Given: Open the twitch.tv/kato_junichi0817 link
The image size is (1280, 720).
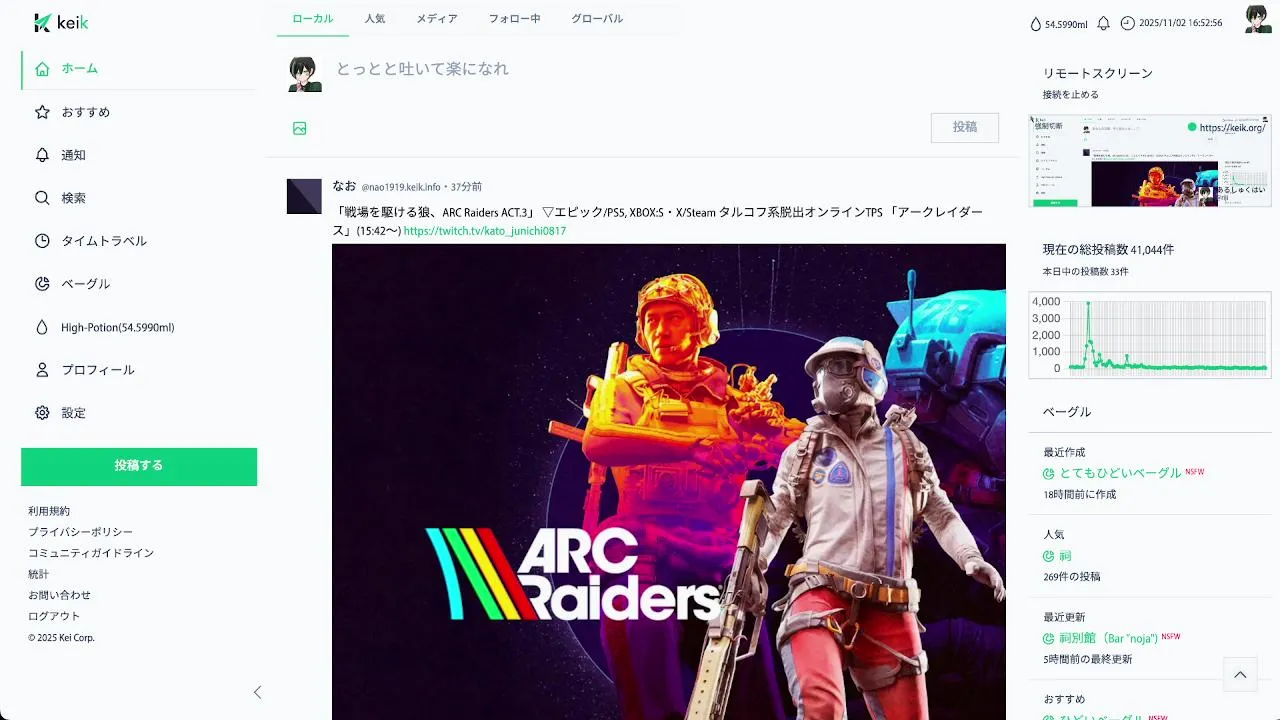Looking at the screenshot, I should tap(485, 231).
